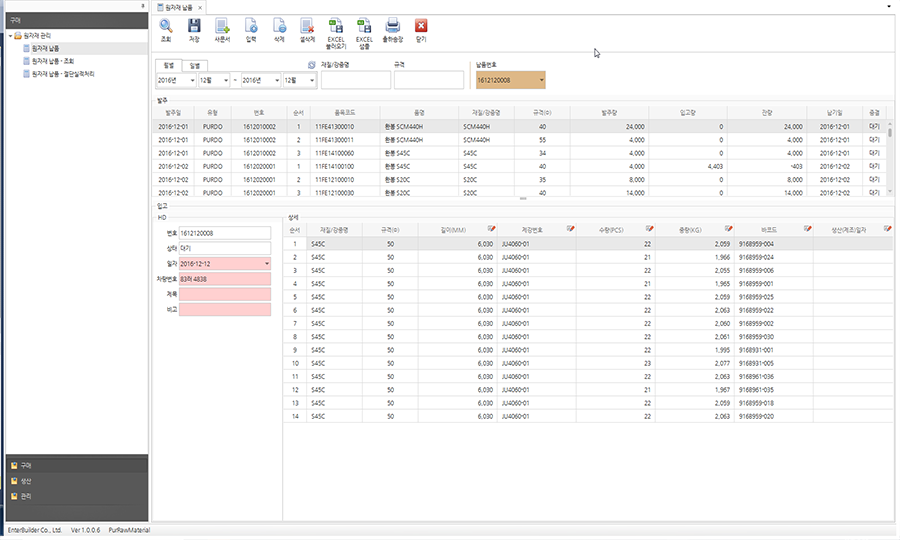Click the empty pink 비고 field
This screenshot has width=900, height=540.
pos(224,309)
